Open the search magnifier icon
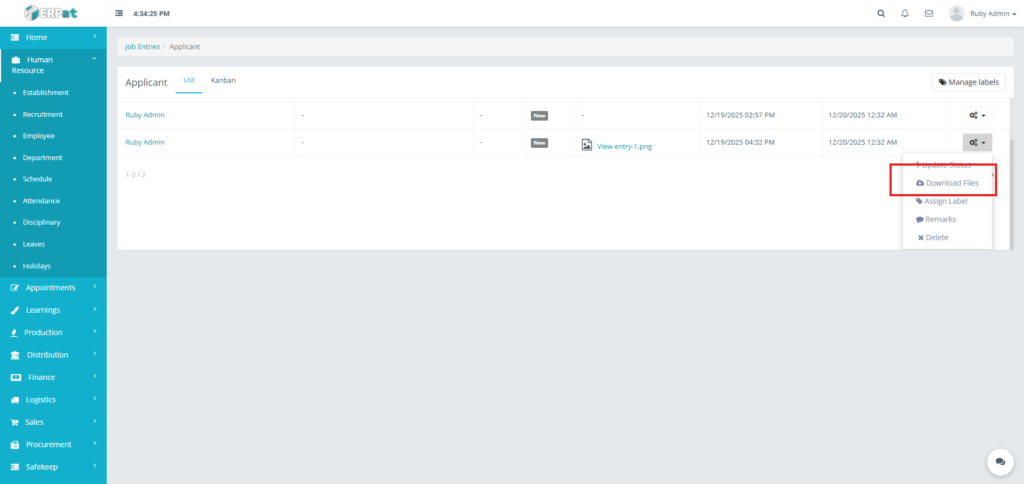Viewport: 1024px width, 484px height. pos(881,13)
